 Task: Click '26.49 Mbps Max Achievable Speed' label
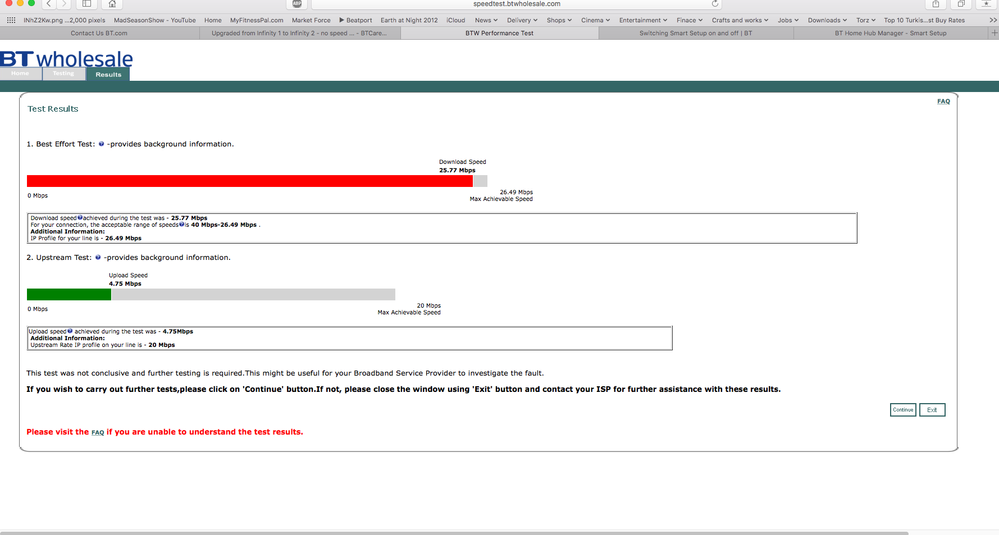pyautogui.click(x=501, y=196)
